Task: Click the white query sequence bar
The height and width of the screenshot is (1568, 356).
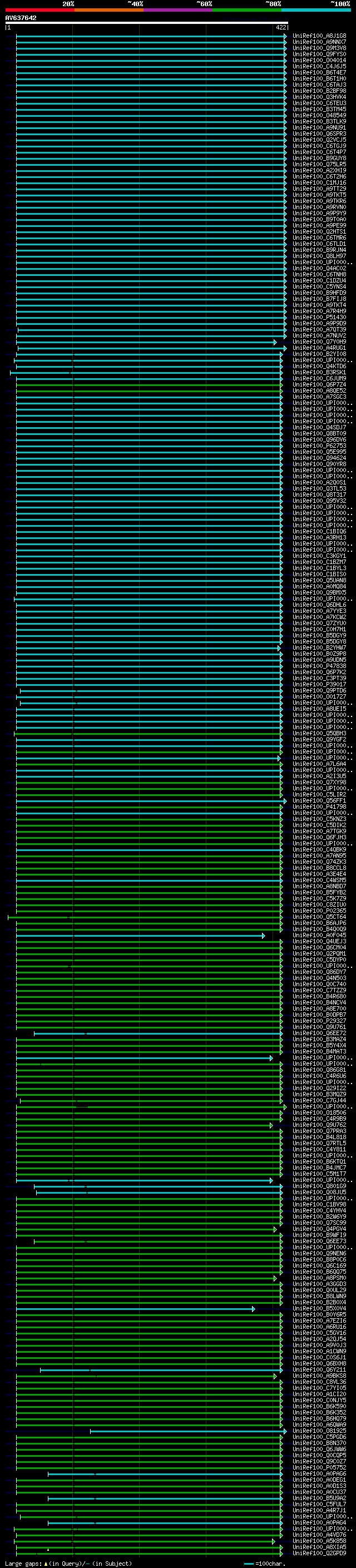Action: 147,22
